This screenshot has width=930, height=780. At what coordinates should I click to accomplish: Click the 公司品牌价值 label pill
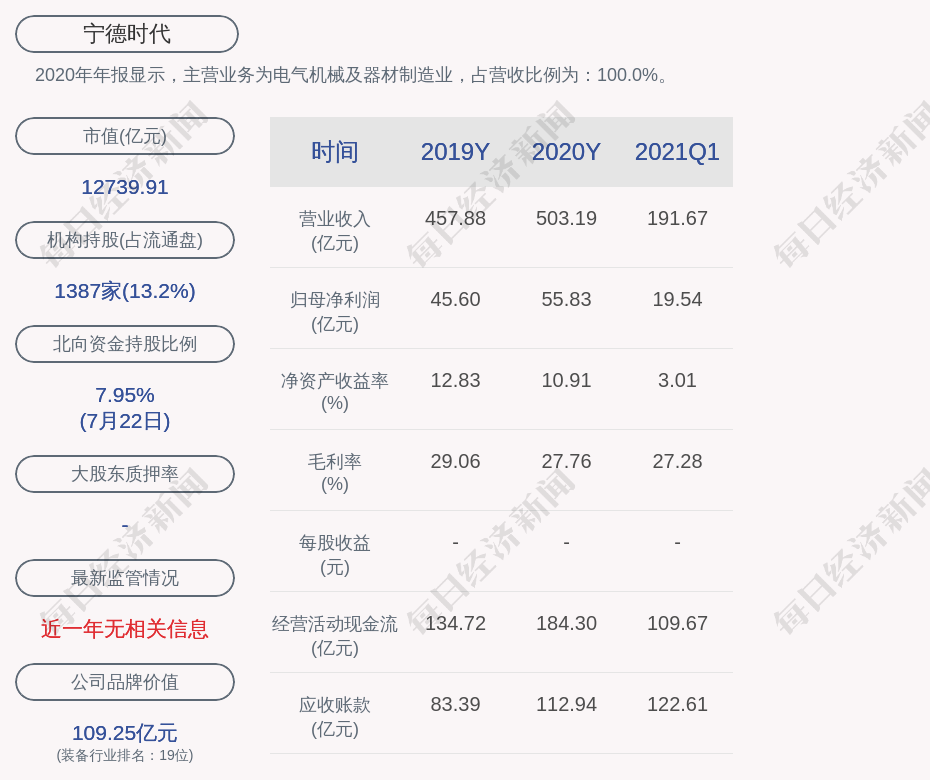tap(125, 682)
